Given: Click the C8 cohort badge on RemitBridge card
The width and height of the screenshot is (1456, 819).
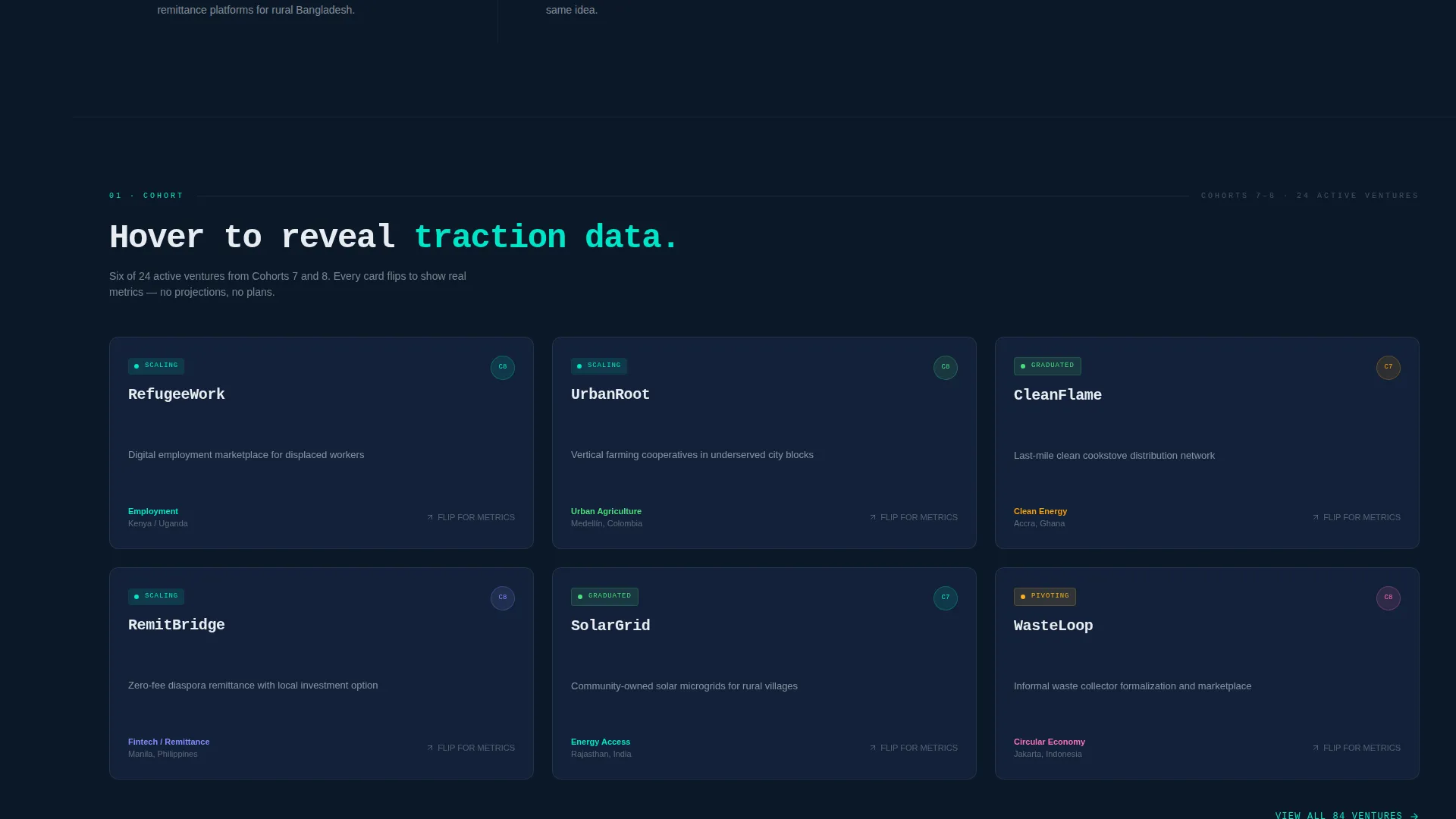Looking at the screenshot, I should (503, 598).
